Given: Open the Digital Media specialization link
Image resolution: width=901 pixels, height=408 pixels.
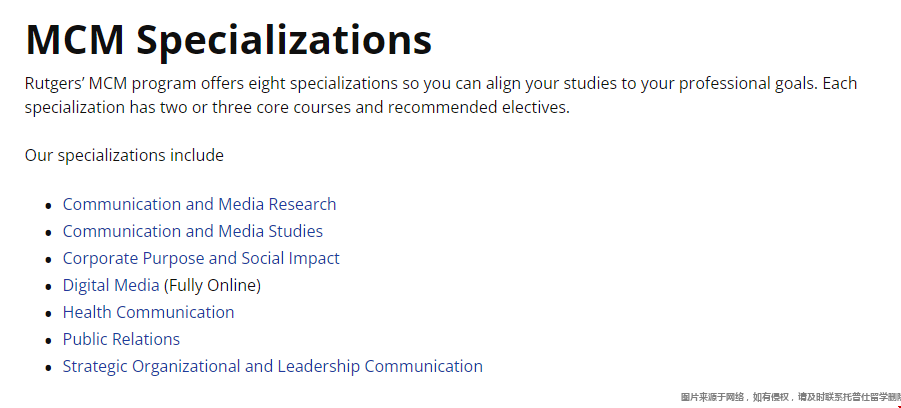Looking at the screenshot, I should pyautogui.click(x=111, y=285).
